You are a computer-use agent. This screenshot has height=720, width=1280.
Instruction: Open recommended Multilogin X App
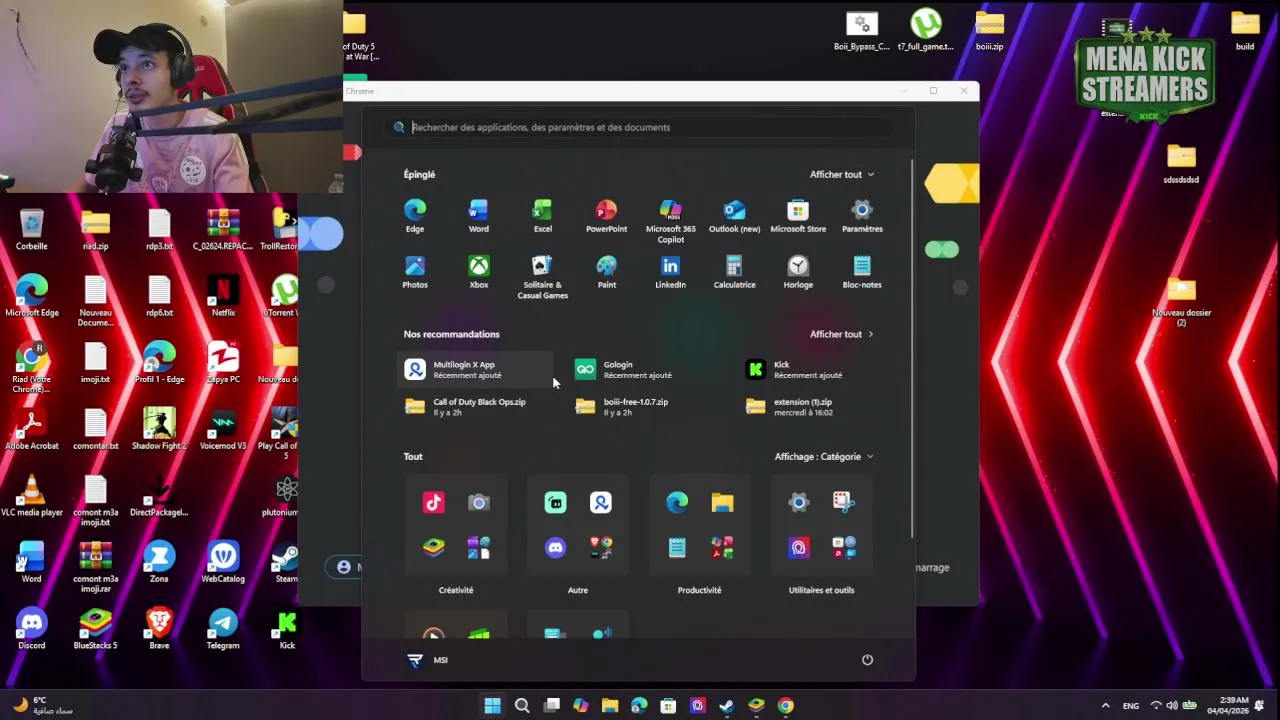(475, 370)
